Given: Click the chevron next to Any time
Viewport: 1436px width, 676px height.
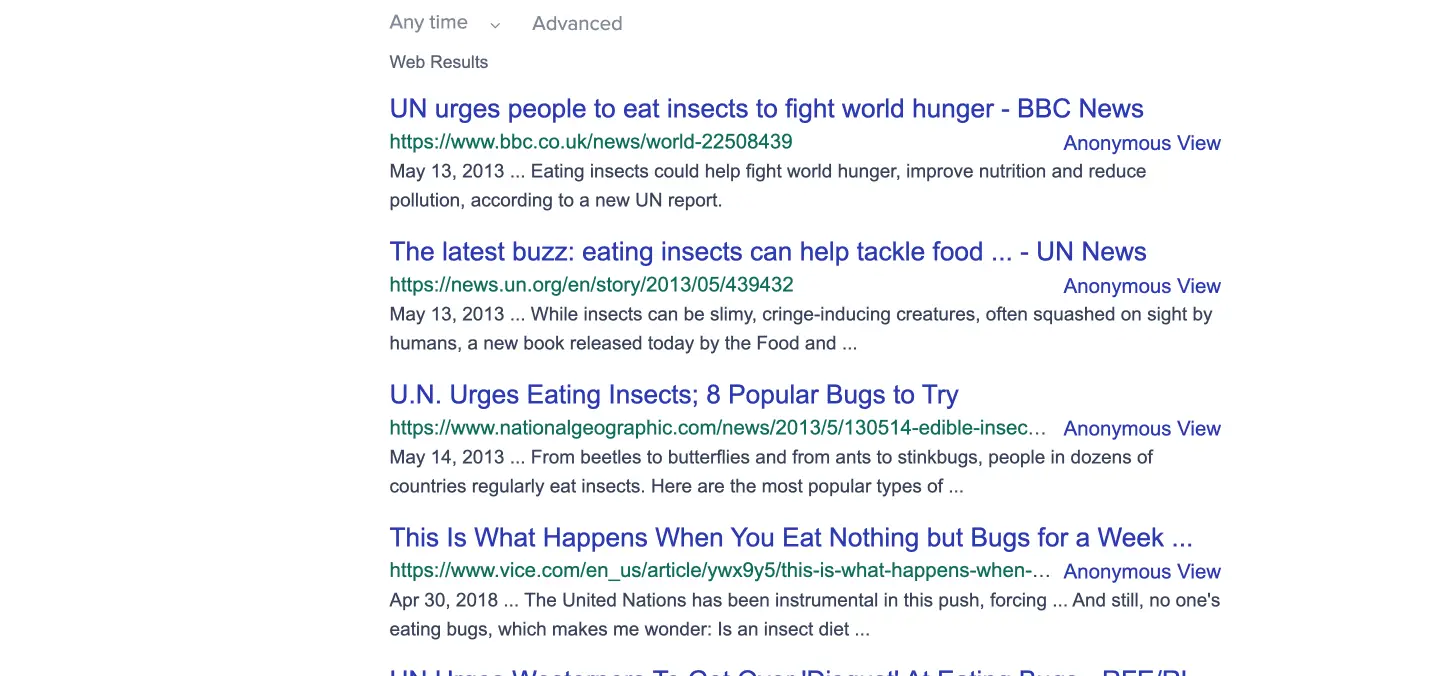Looking at the screenshot, I should pyautogui.click(x=495, y=25).
